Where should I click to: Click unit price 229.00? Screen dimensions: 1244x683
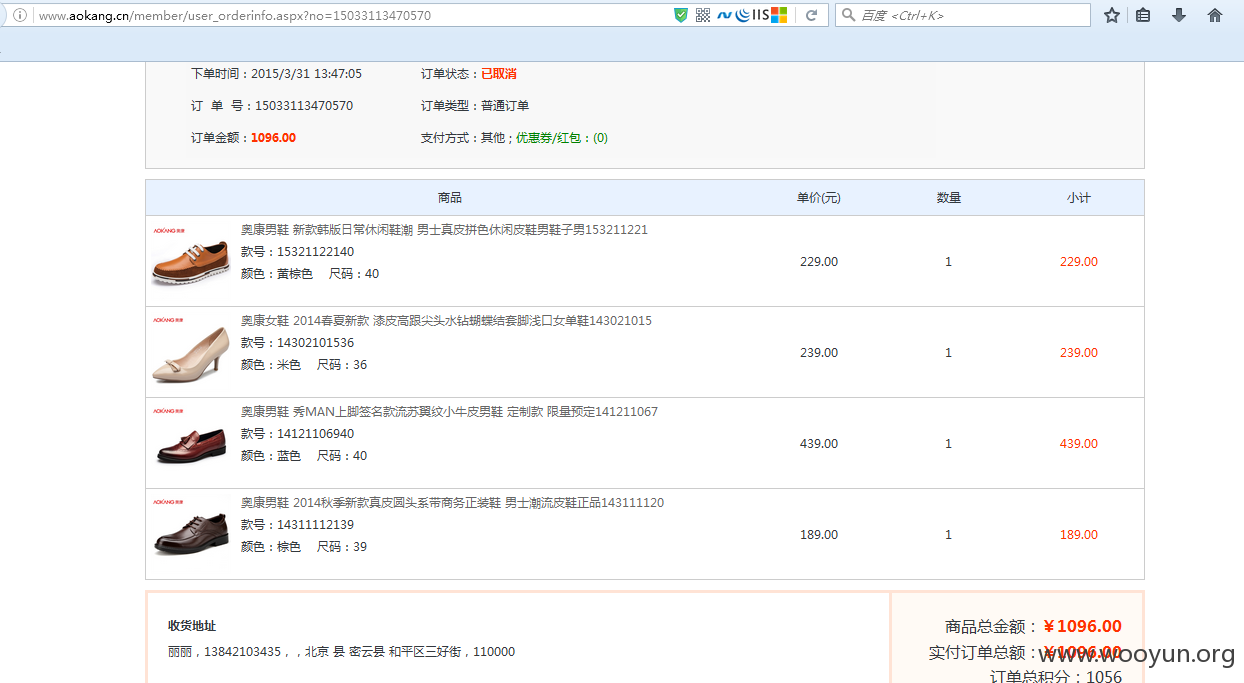coord(819,262)
